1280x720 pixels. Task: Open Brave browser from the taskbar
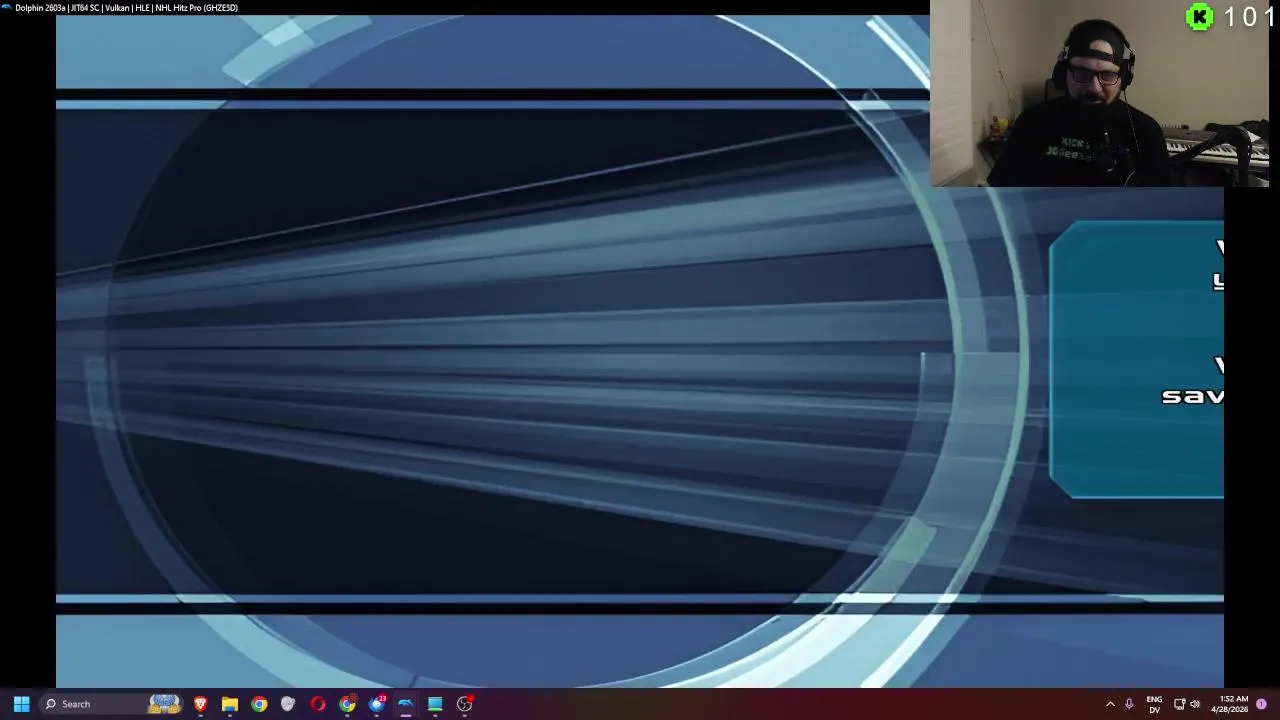tap(200, 704)
